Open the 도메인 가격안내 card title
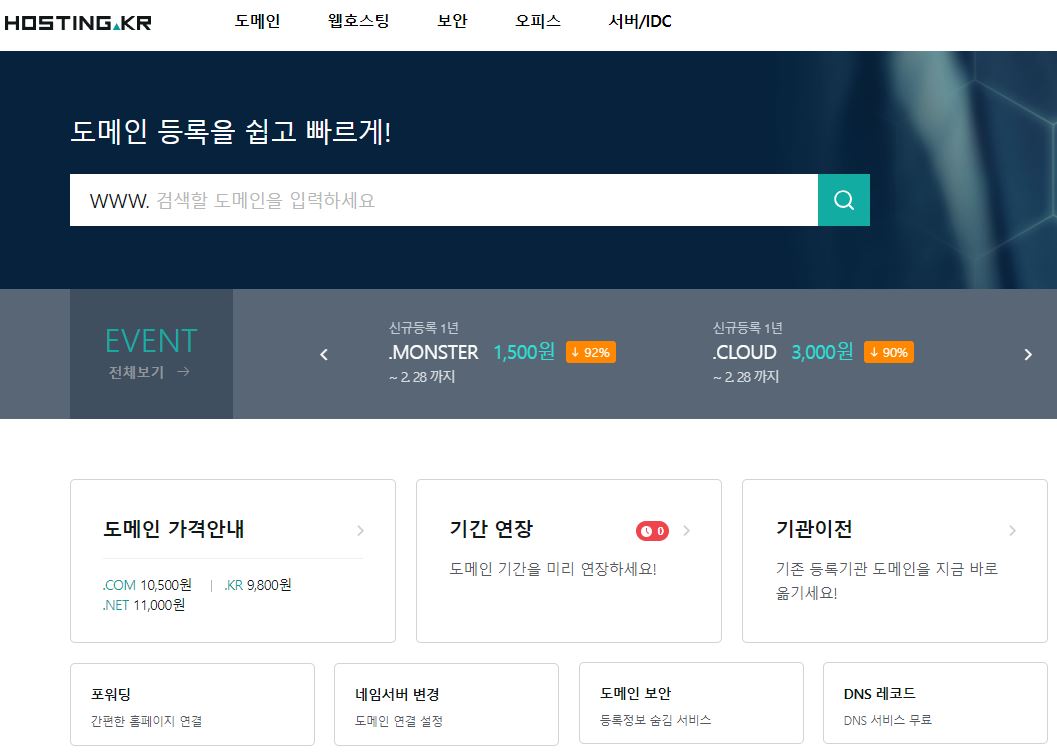The width and height of the screenshot is (1057, 755). pyautogui.click(x=174, y=529)
